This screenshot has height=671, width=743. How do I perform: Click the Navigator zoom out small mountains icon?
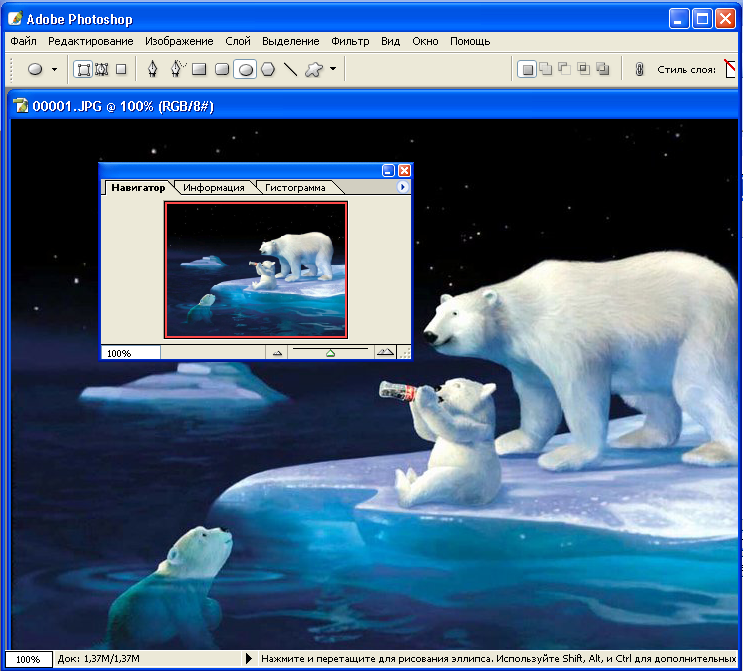coord(278,353)
